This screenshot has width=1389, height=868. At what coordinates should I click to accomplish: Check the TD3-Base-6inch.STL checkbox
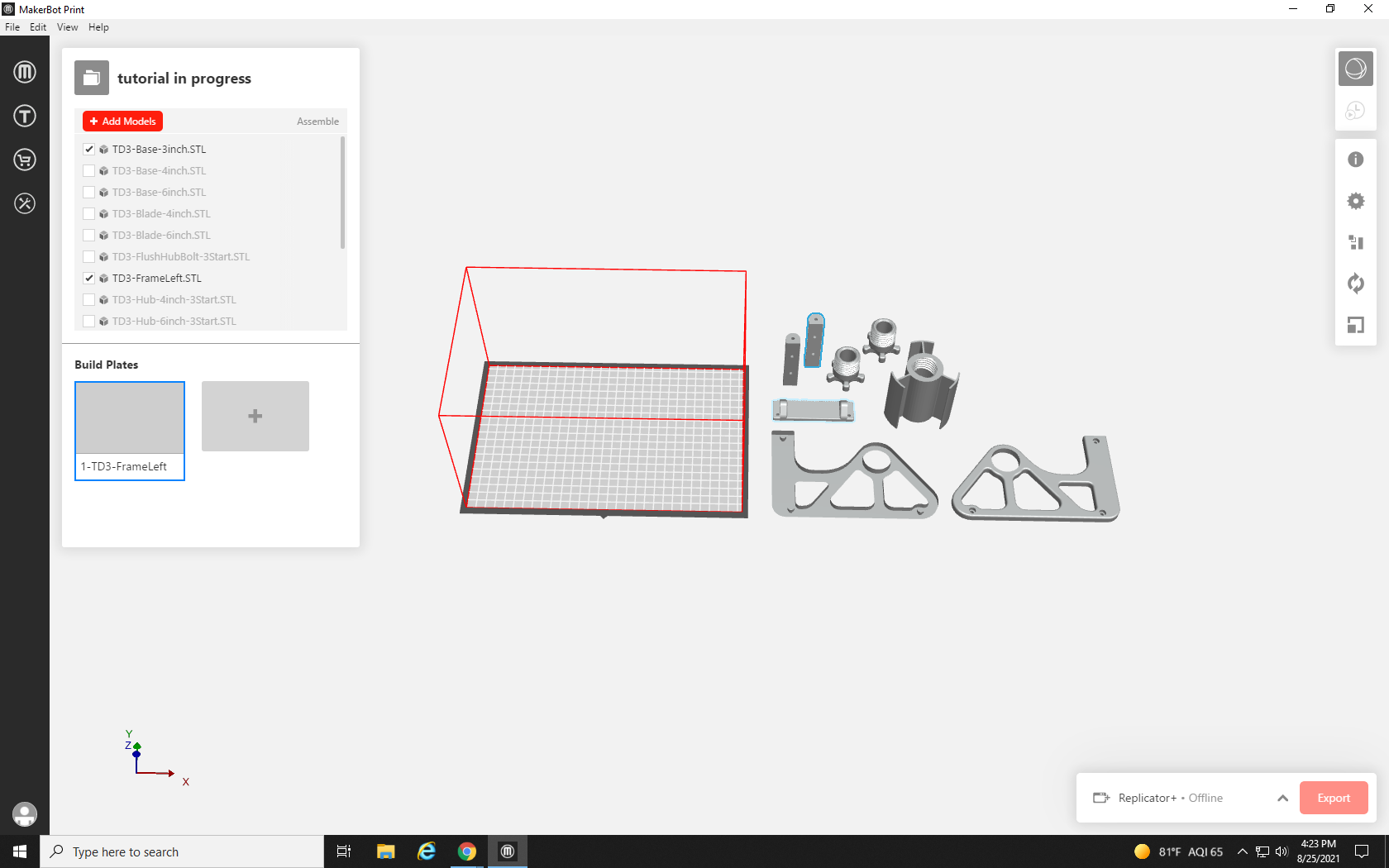click(x=89, y=193)
